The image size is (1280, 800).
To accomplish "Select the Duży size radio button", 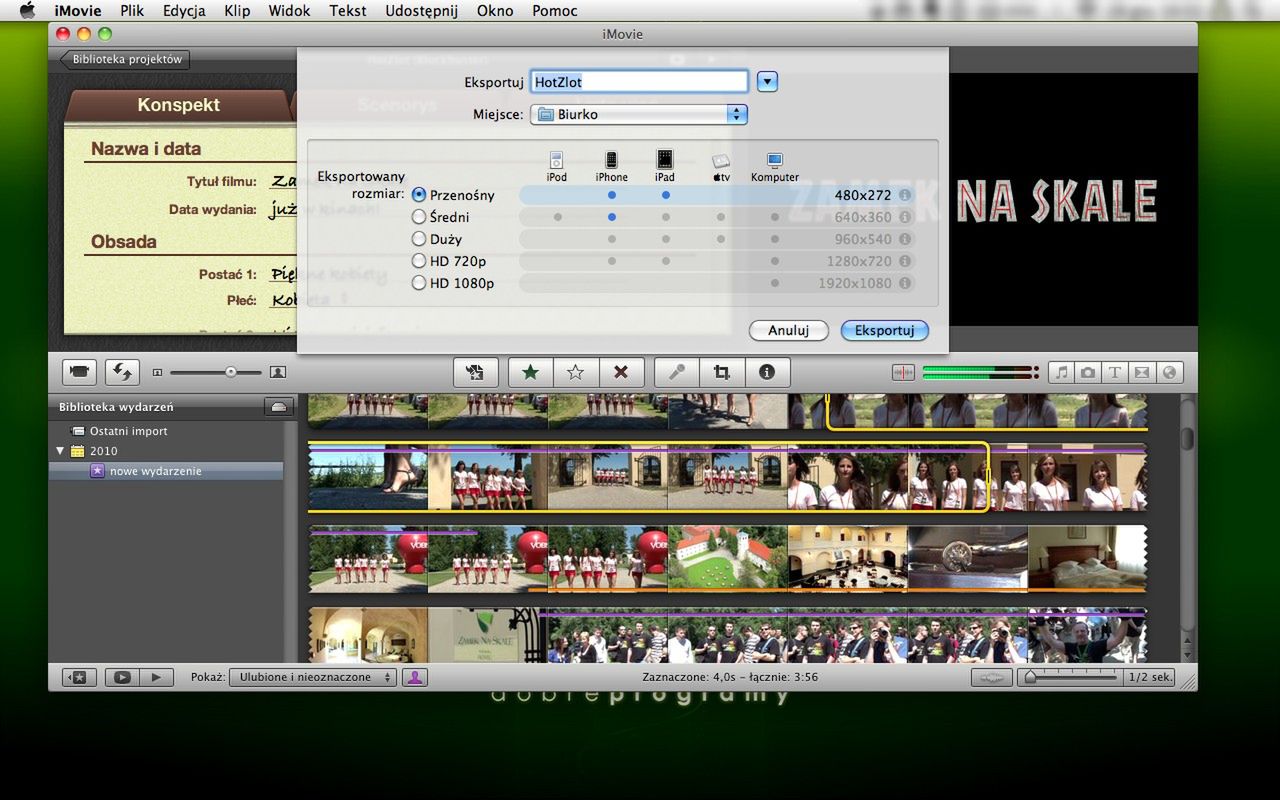I will [x=419, y=239].
